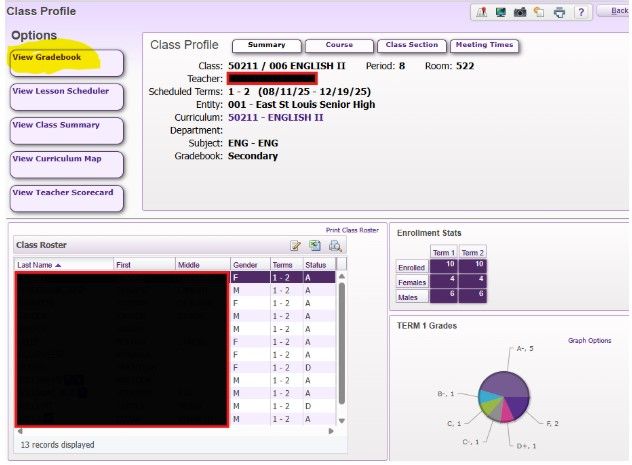Click the monitor screen icon in toolbar
Viewport: 632px width, 465px height.
[500, 12]
